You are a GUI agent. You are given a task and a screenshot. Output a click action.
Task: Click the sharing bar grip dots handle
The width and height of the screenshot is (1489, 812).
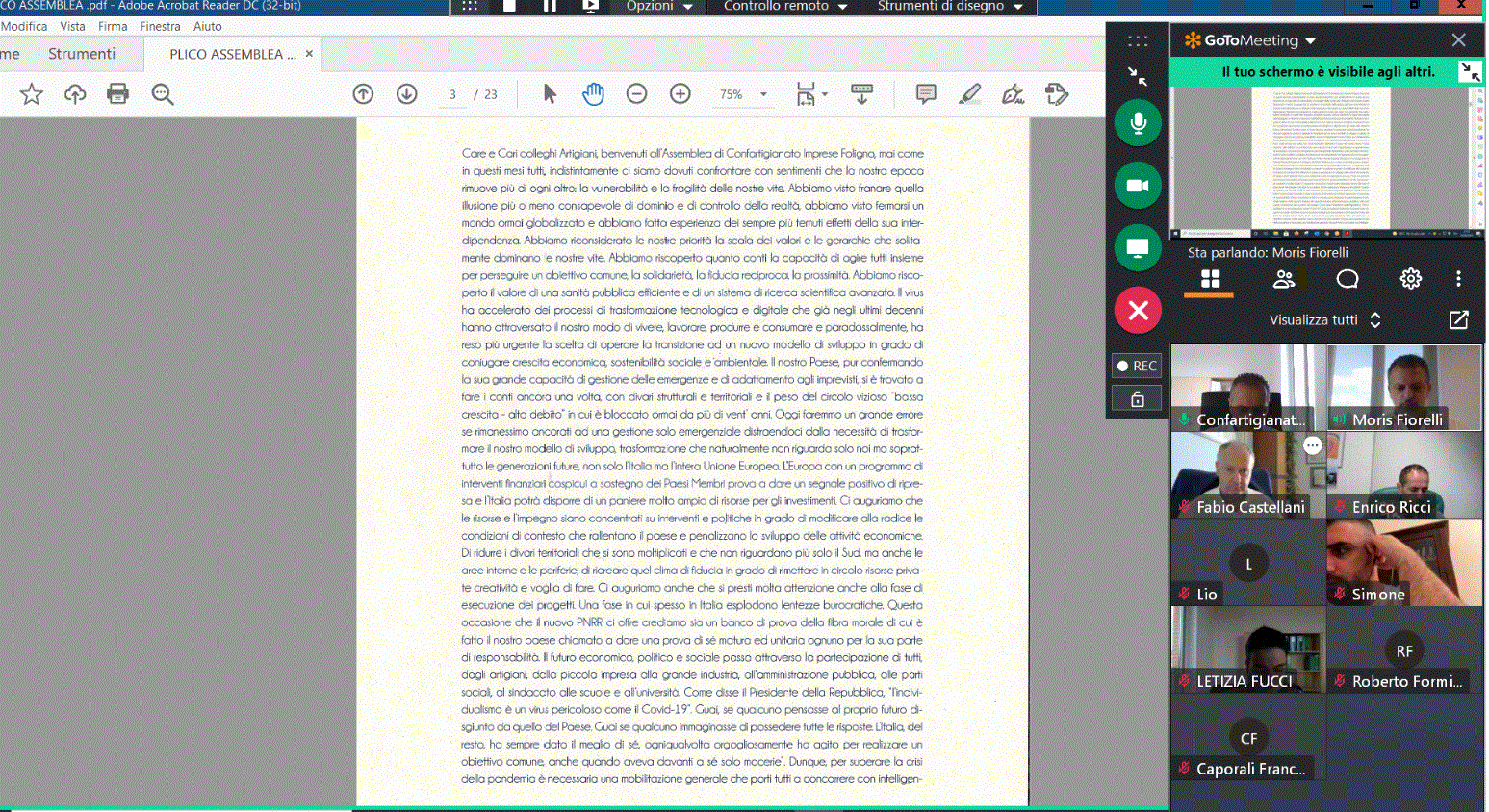[470, 6]
